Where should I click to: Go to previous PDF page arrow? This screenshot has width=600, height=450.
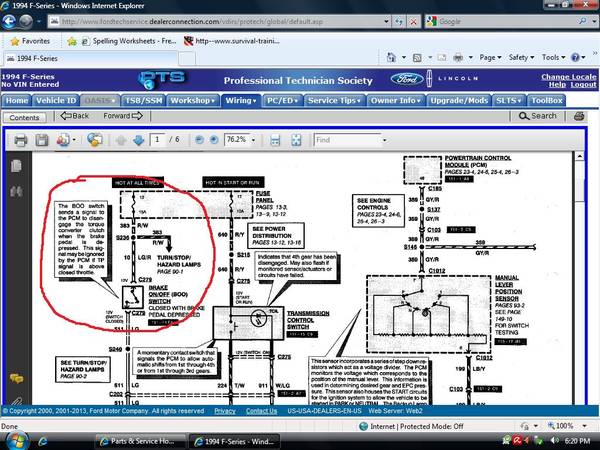point(121,140)
